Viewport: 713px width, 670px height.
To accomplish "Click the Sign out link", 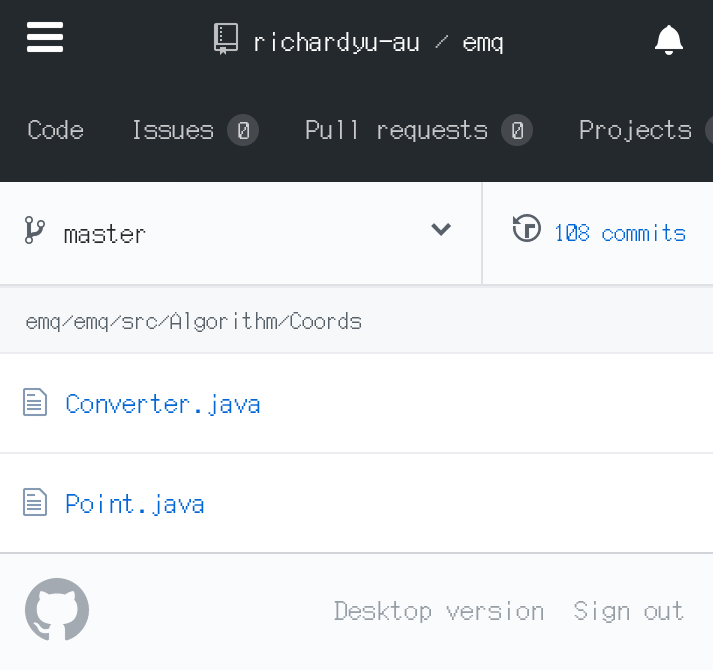I will 628,611.
